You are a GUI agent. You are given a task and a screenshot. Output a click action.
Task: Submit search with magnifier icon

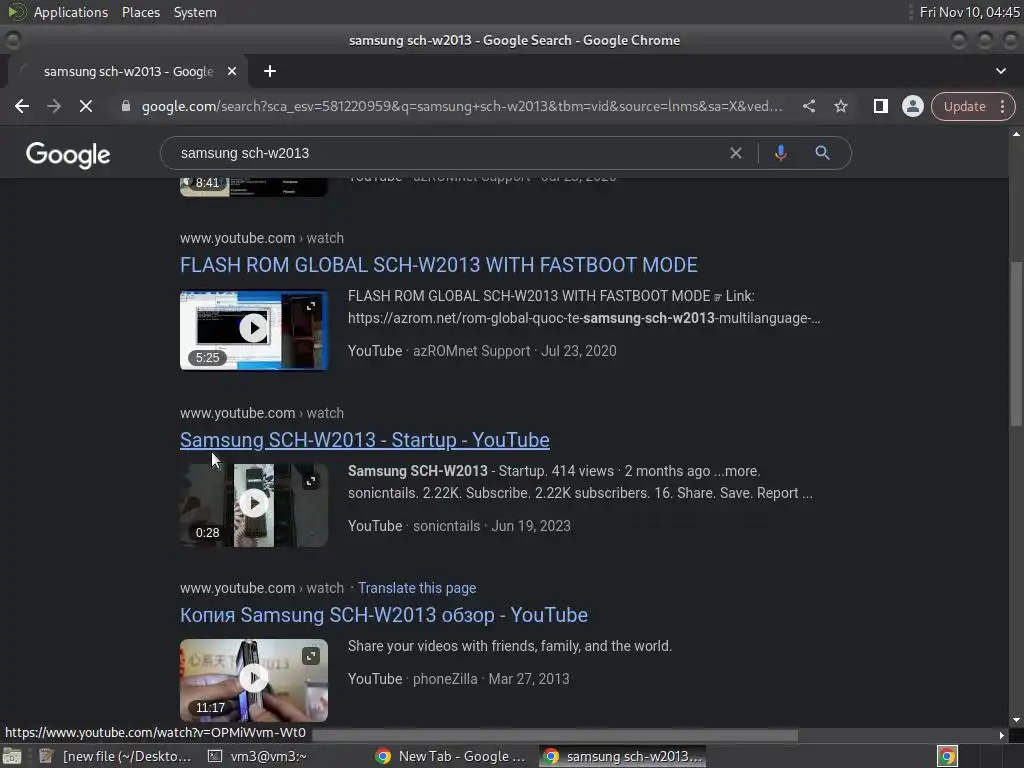tap(822, 153)
